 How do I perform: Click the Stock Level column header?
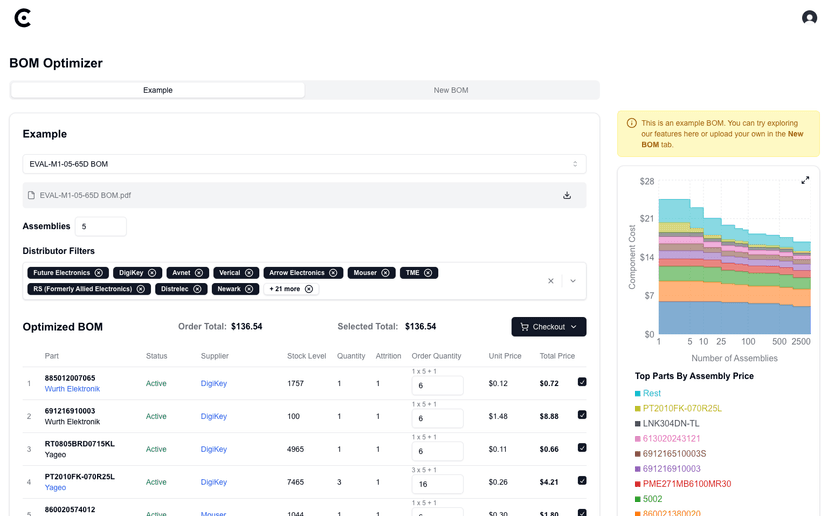coord(307,356)
